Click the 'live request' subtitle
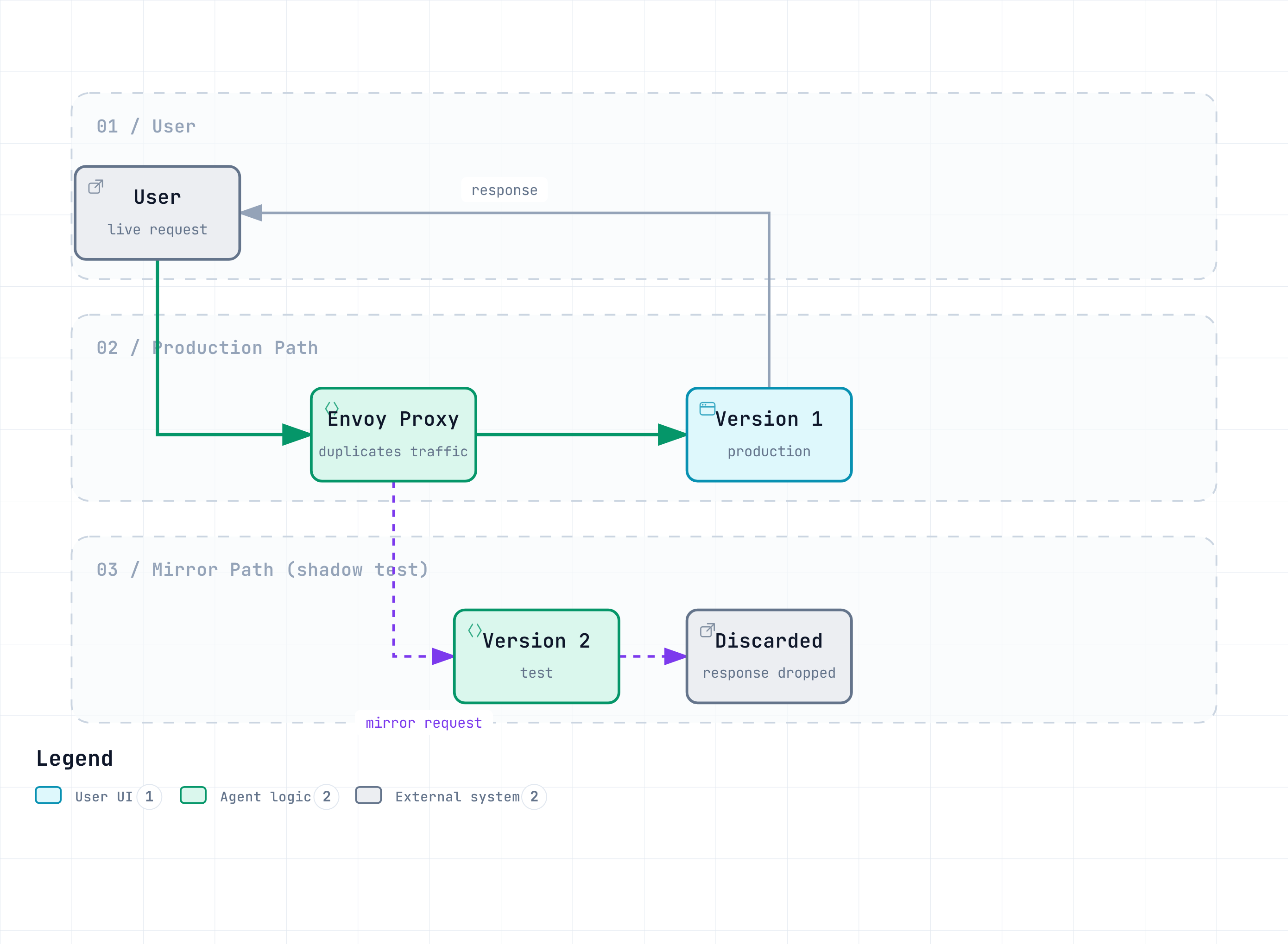Viewport: 1288px width, 945px height. 158,229
